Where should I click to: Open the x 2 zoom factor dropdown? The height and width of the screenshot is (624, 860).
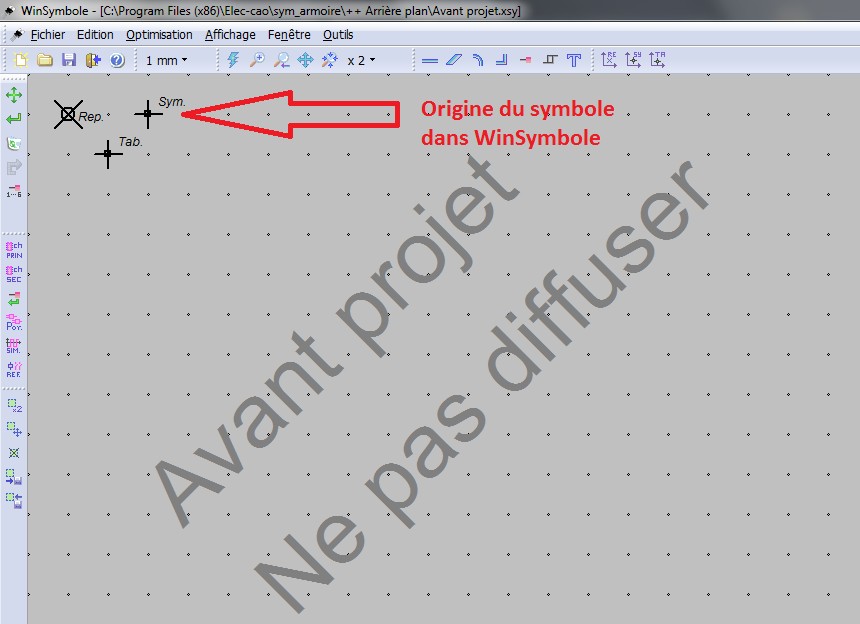click(361, 60)
